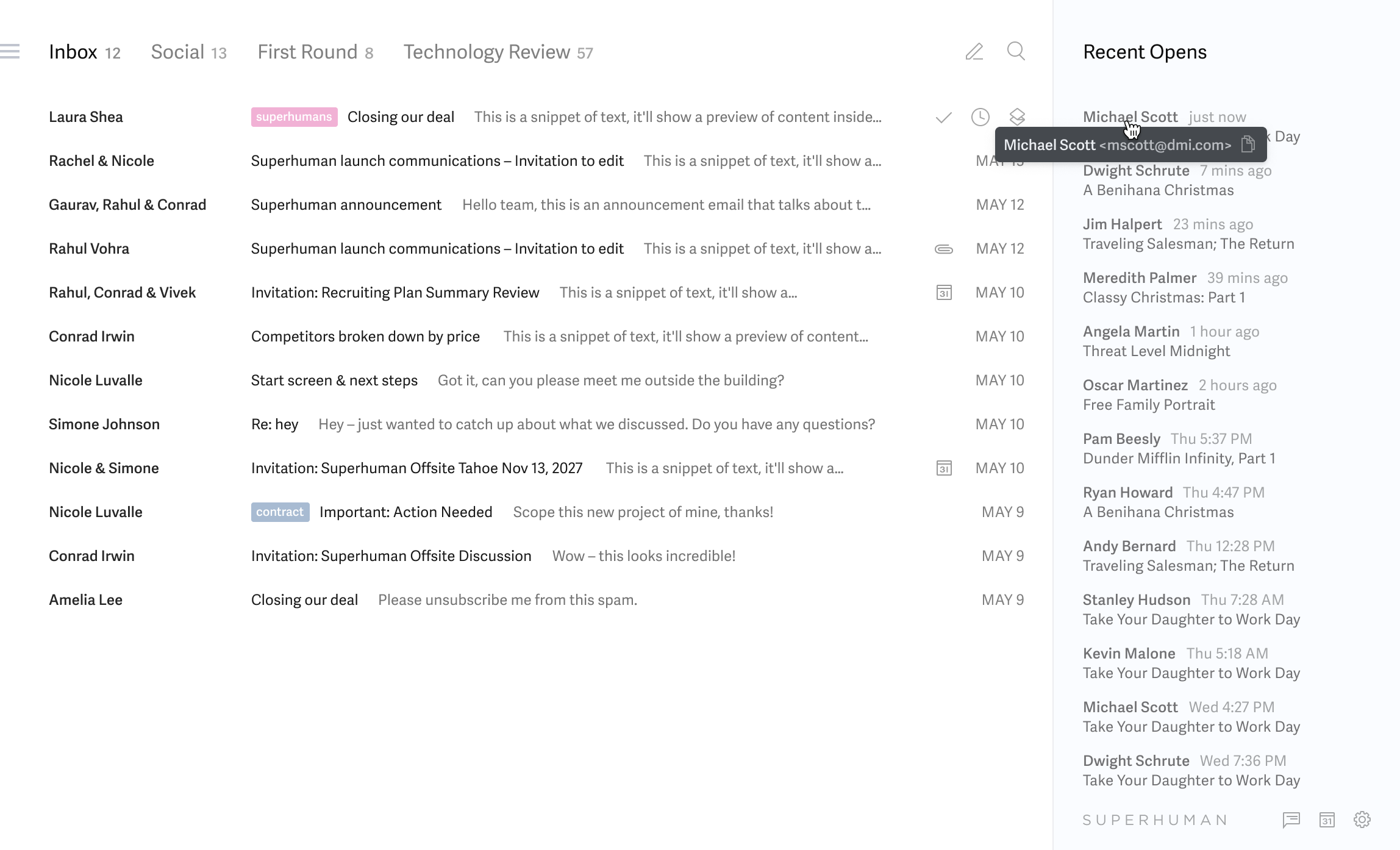Open search with magnifier icon

pos(1016,51)
